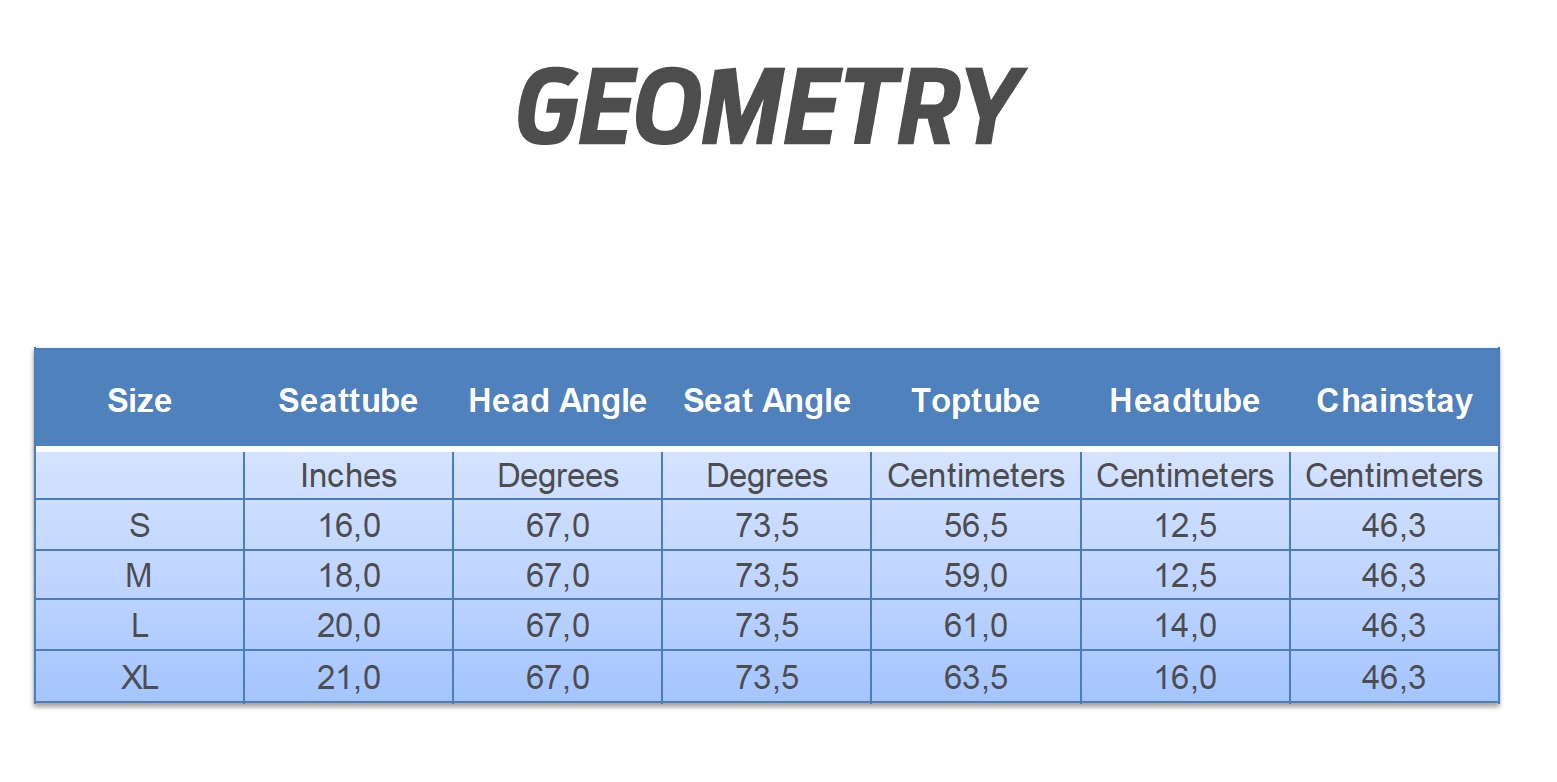Screen dimensions: 1557x782
Task: Click the S size row label
Action: click(x=139, y=526)
